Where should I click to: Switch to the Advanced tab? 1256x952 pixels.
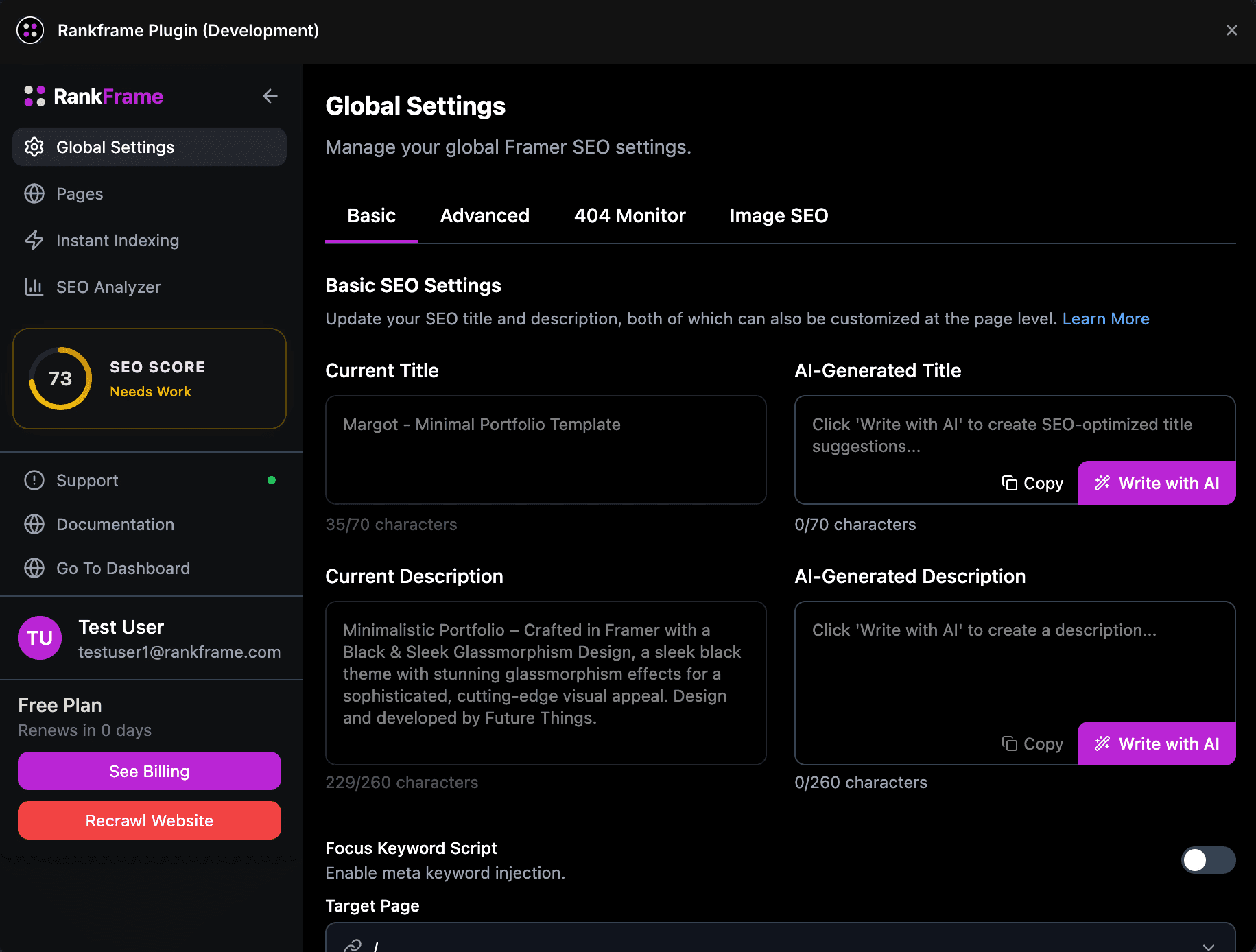pyautogui.click(x=484, y=215)
